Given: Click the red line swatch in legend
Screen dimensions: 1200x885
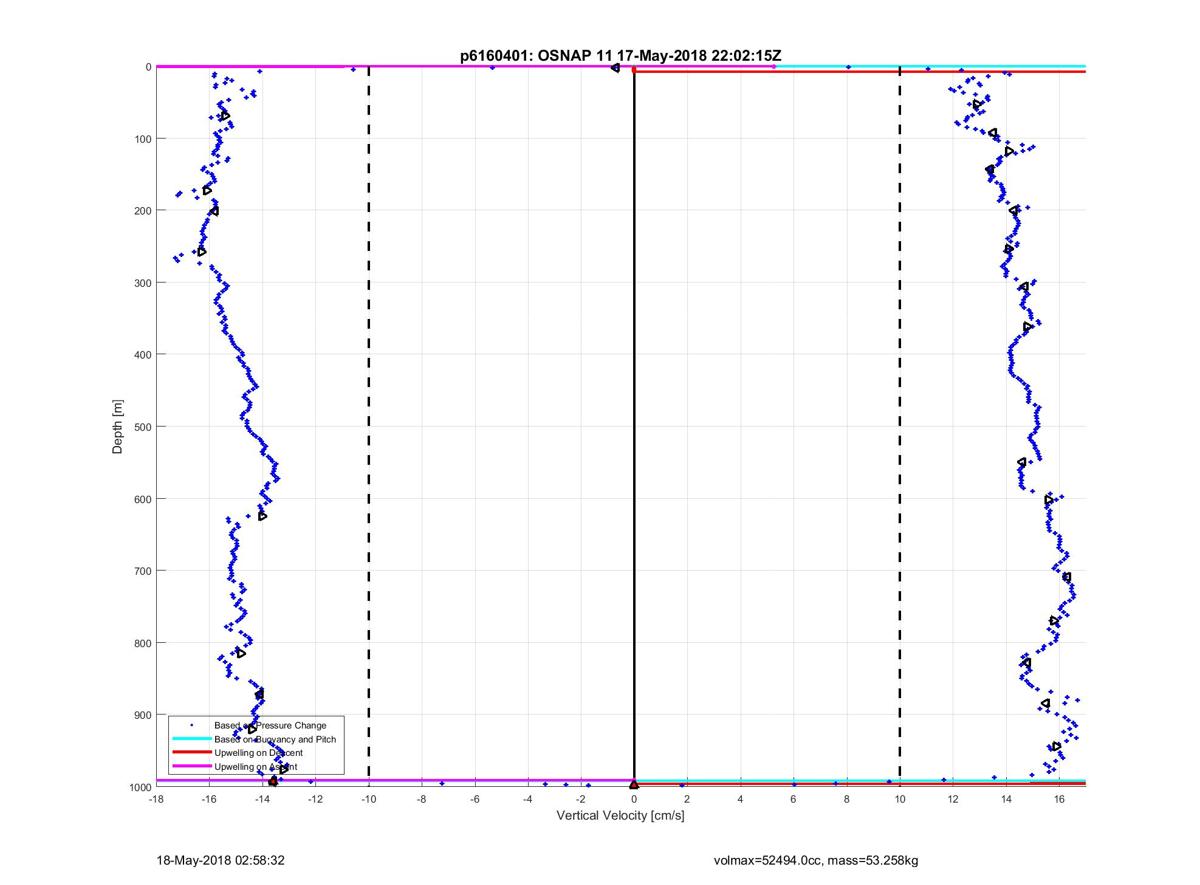Looking at the screenshot, I should pos(191,752).
